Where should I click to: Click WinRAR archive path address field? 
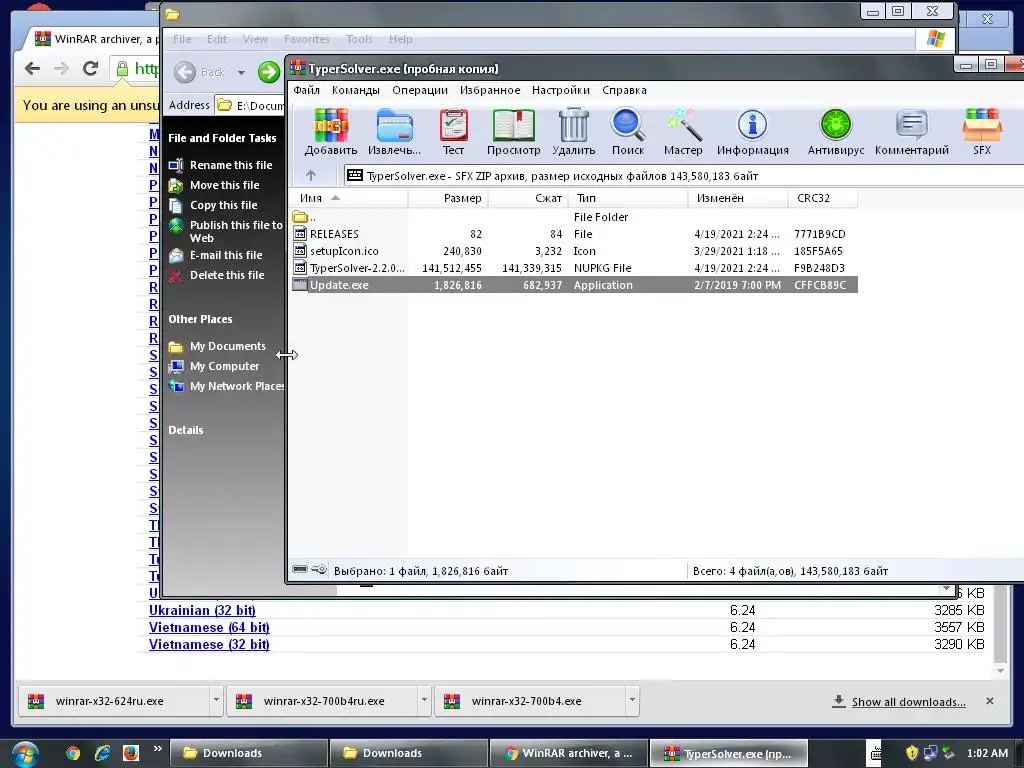684,175
